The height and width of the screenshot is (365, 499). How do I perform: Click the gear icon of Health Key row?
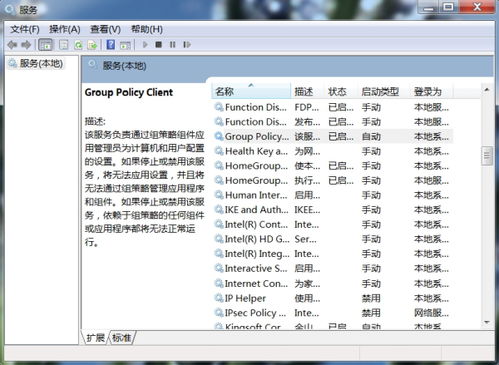(219, 151)
